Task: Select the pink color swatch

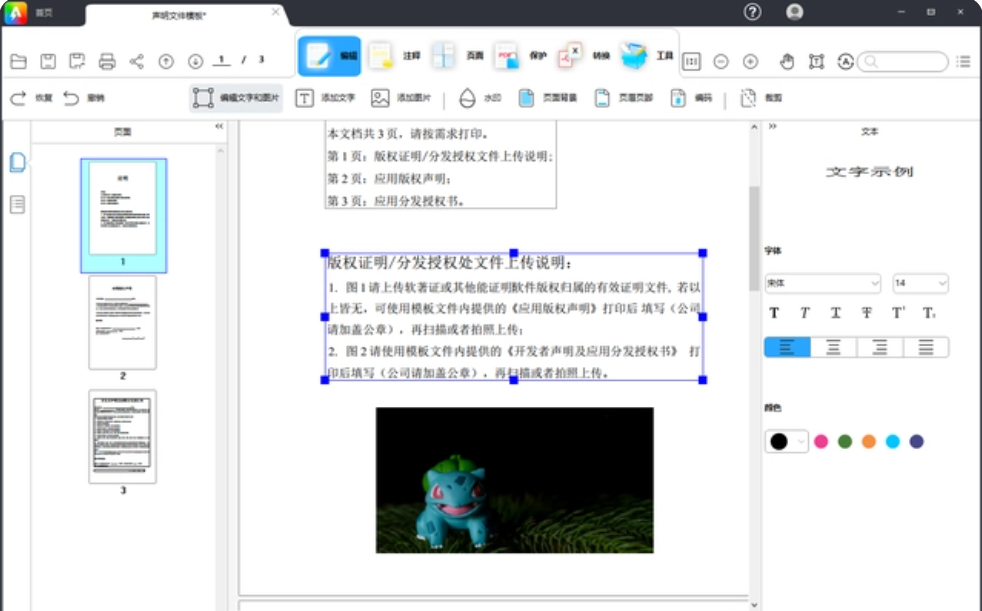Action: [x=821, y=440]
